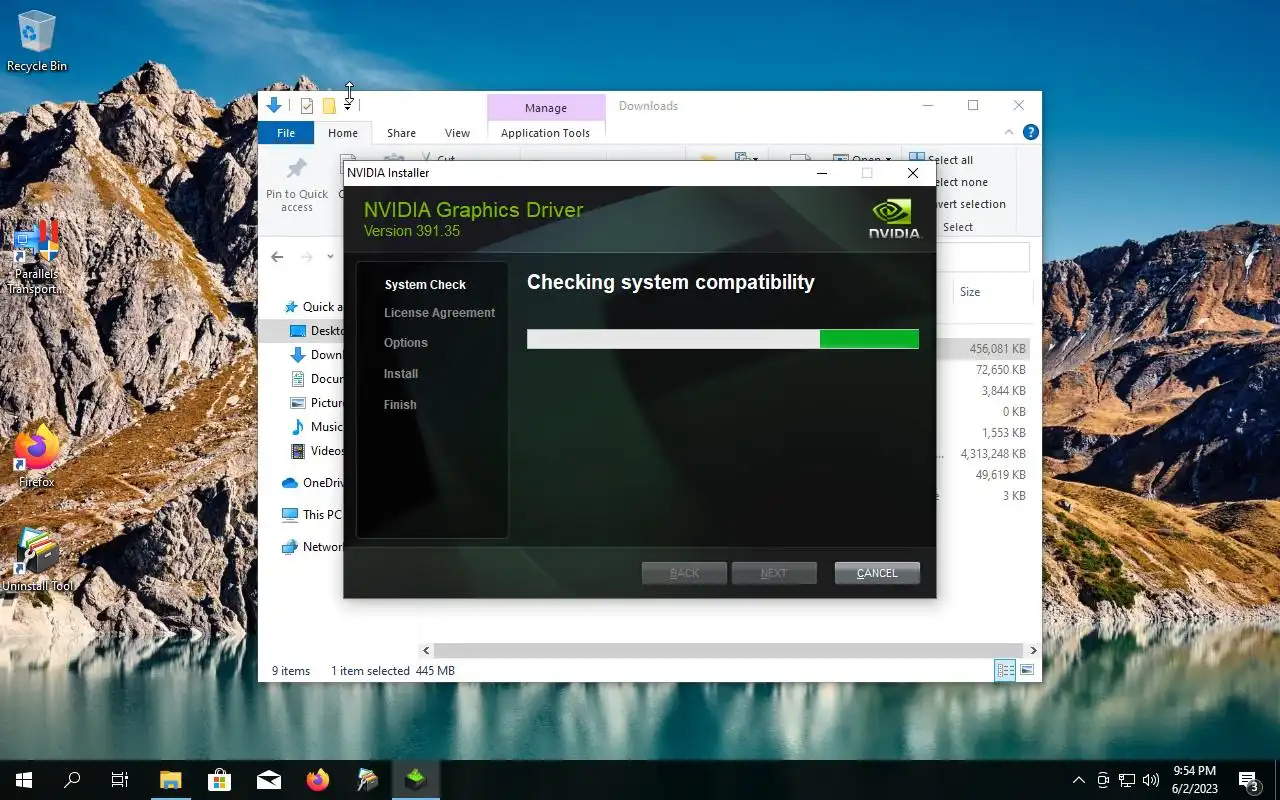Launch Firefox from desktop shortcut
This screenshot has width=1280, height=800.
[x=37, y=456]
